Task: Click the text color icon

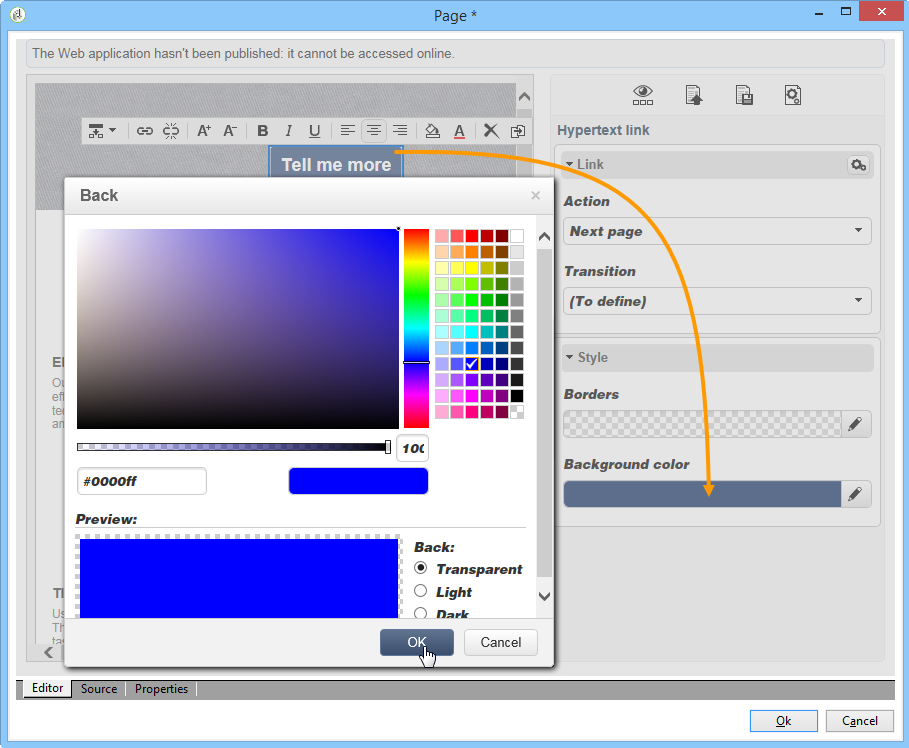Action: [459, 131]
